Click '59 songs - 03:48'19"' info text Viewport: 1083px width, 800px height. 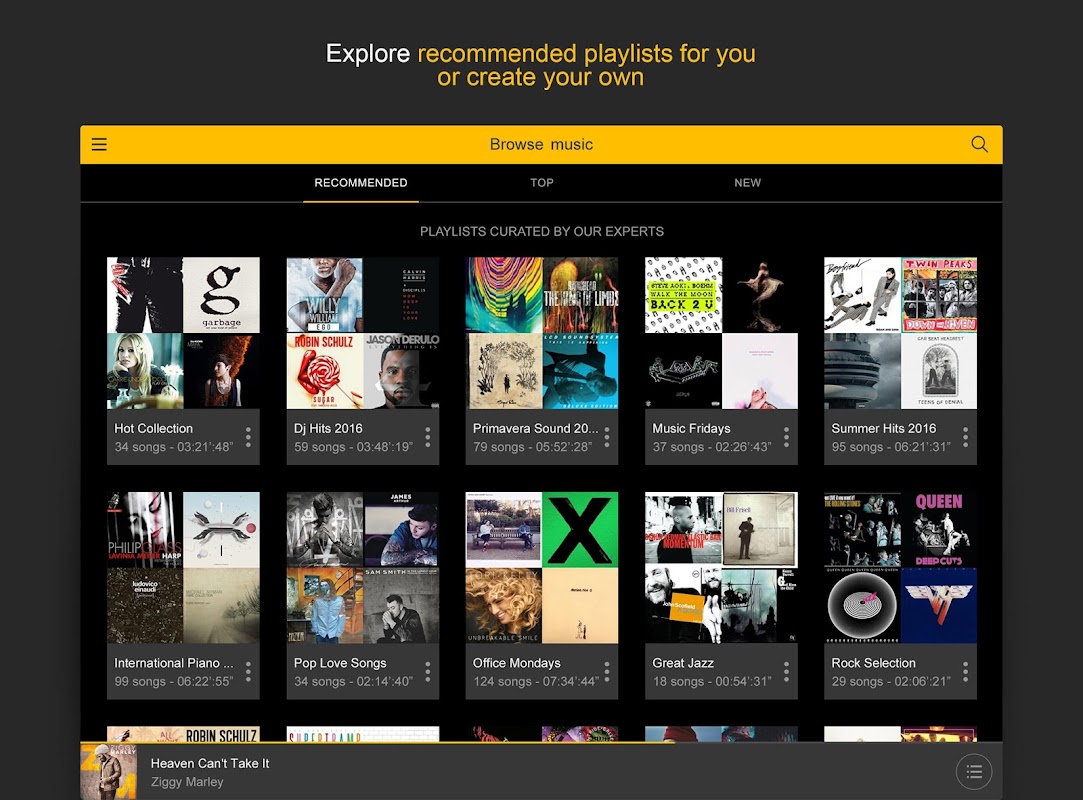tap(353, 447)
